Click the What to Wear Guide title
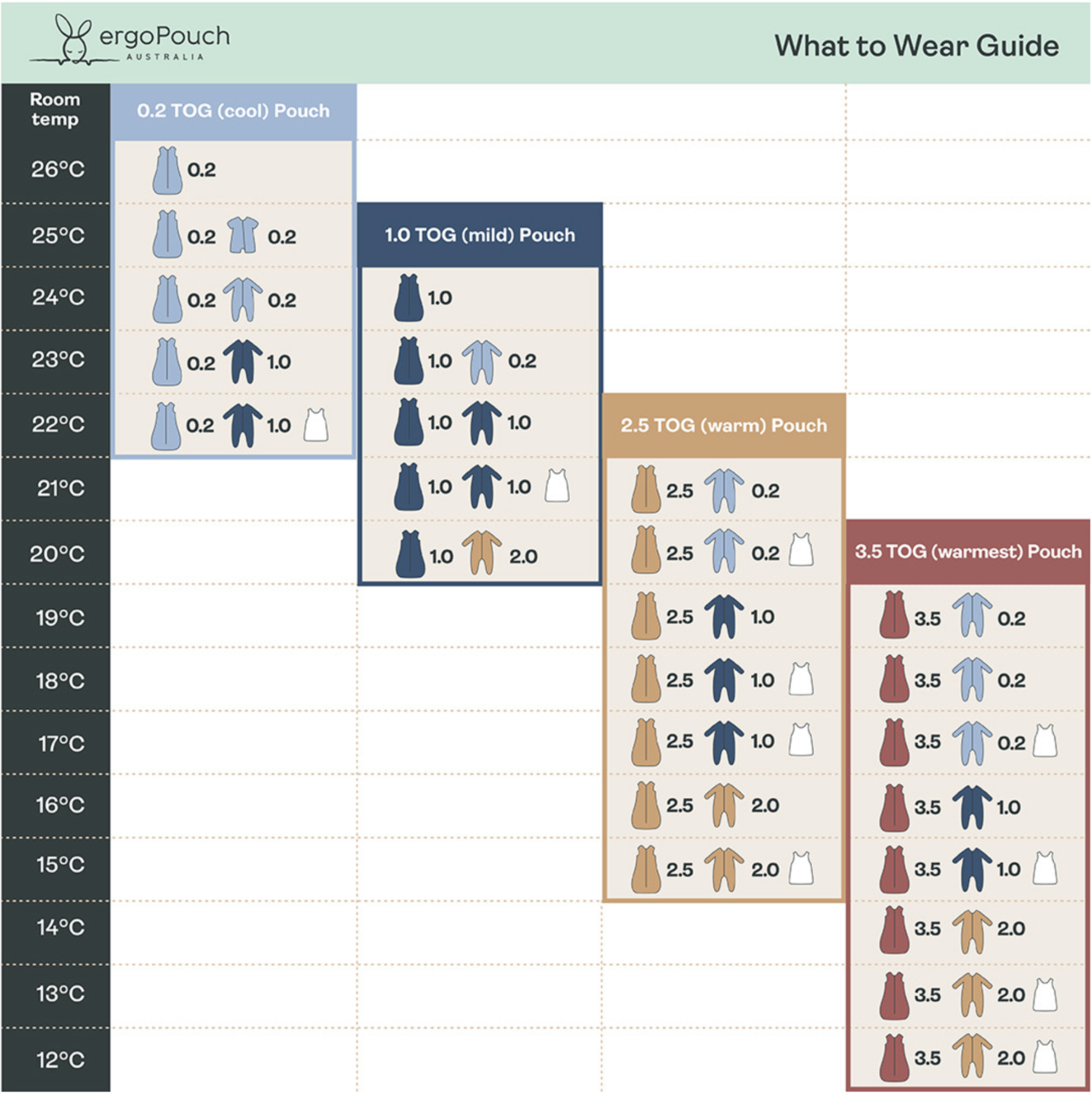This screenshot has width=1092, height=1114. click(x=916, y=45)
